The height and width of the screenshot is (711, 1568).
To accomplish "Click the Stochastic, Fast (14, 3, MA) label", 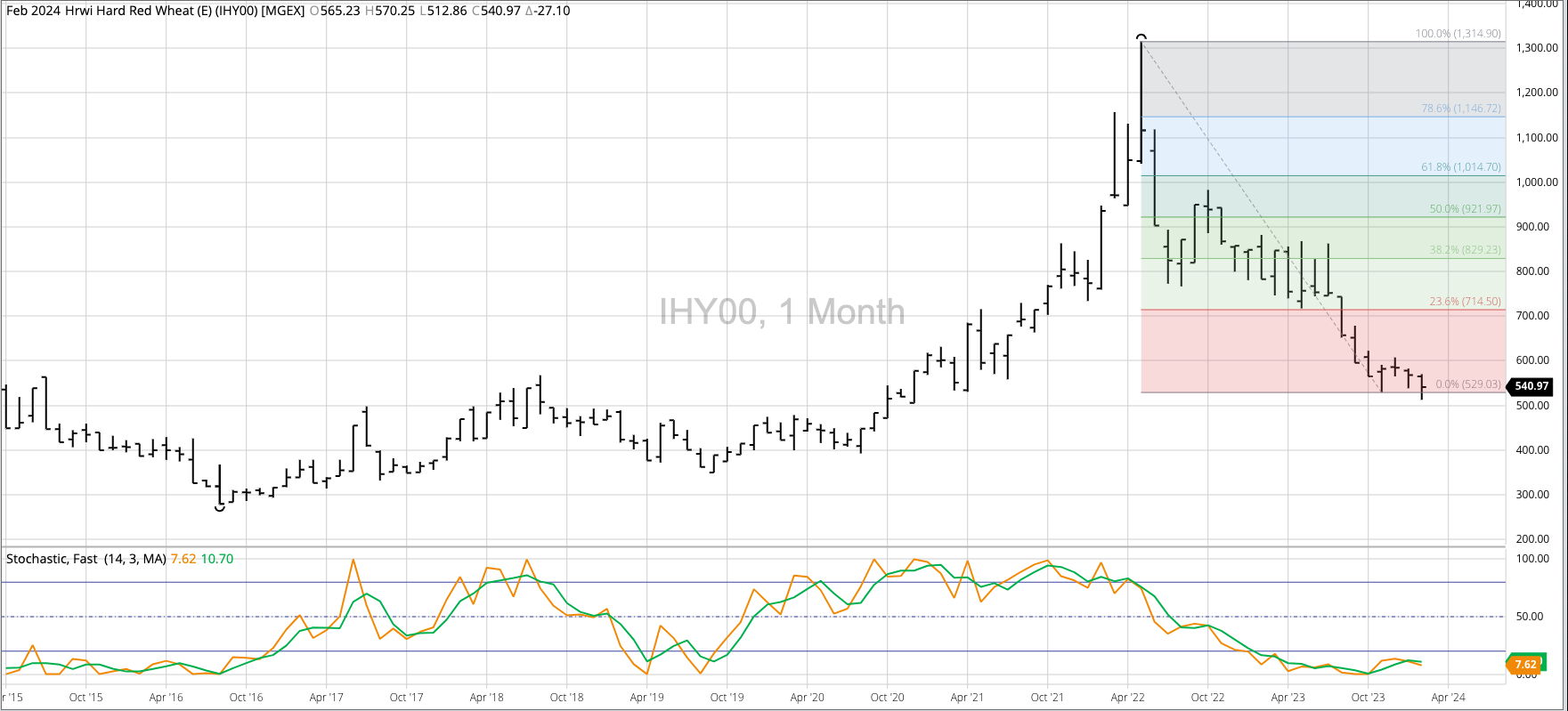I will (x=86, y=559).
